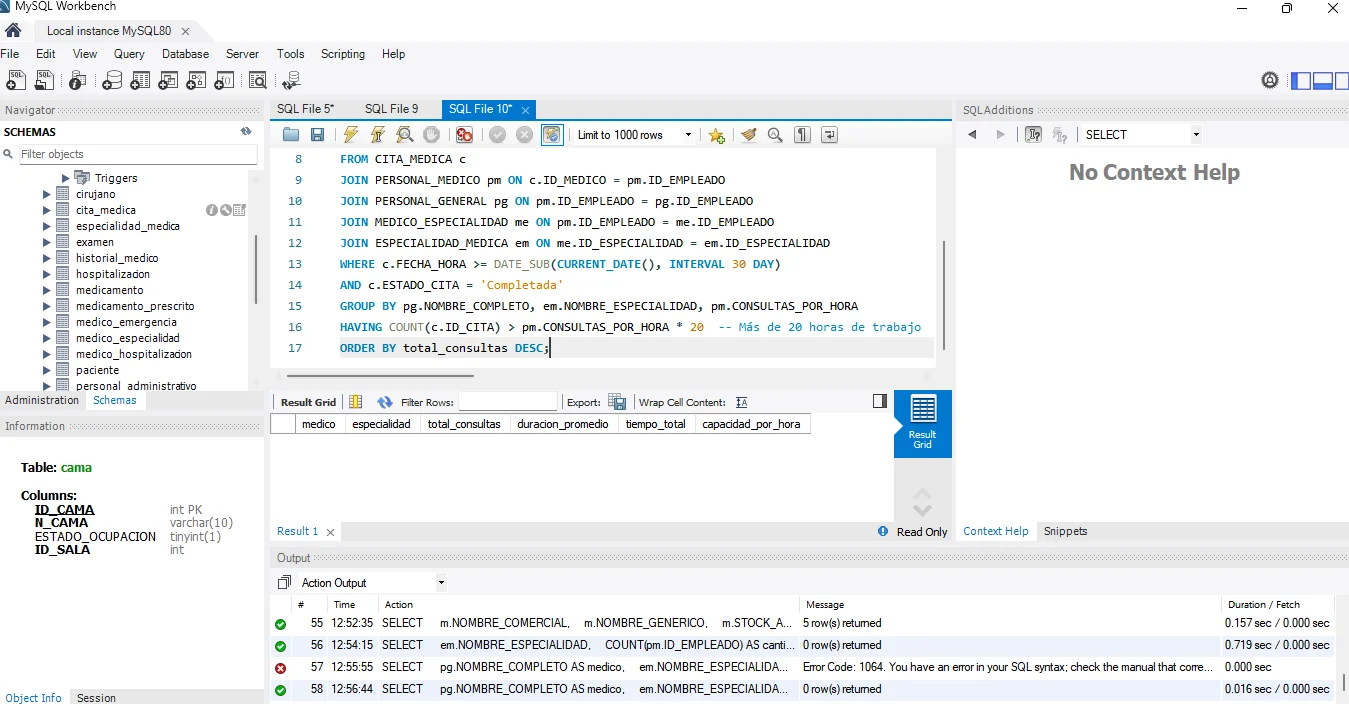Screen dimensions: 1349x704
Task: Toggle invisible characters display (pilcrow icon)
Action: point(802,135)
